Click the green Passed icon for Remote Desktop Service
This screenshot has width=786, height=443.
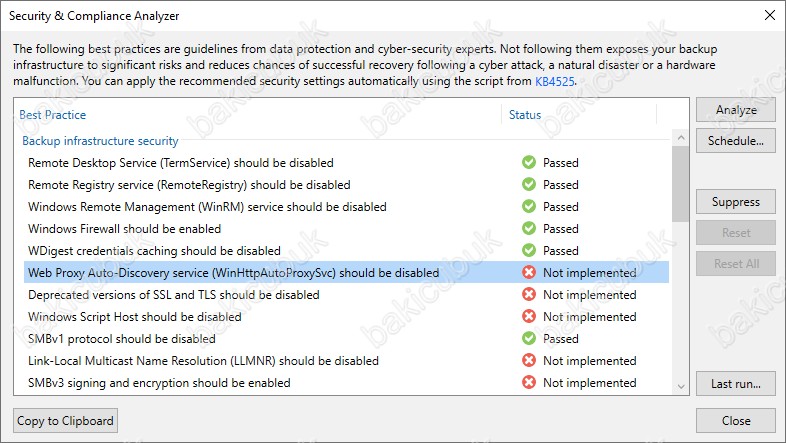(x=528, y=162)
